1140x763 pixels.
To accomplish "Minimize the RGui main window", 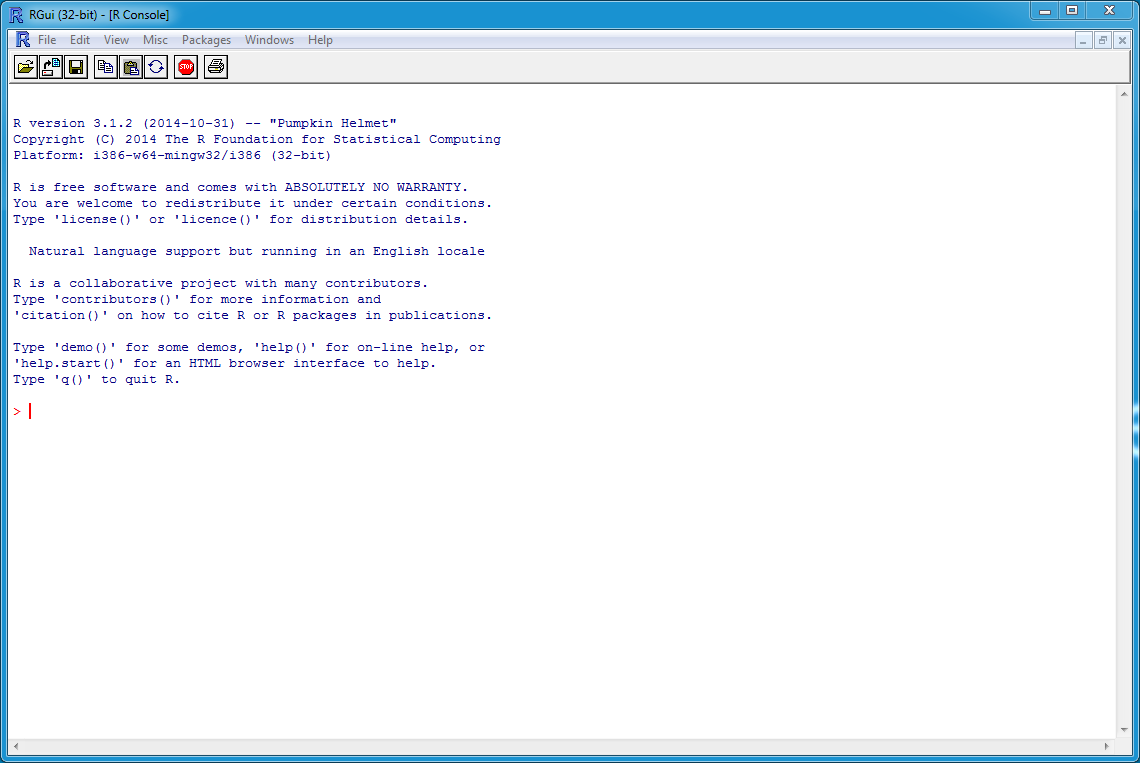I will [1045, 10].
